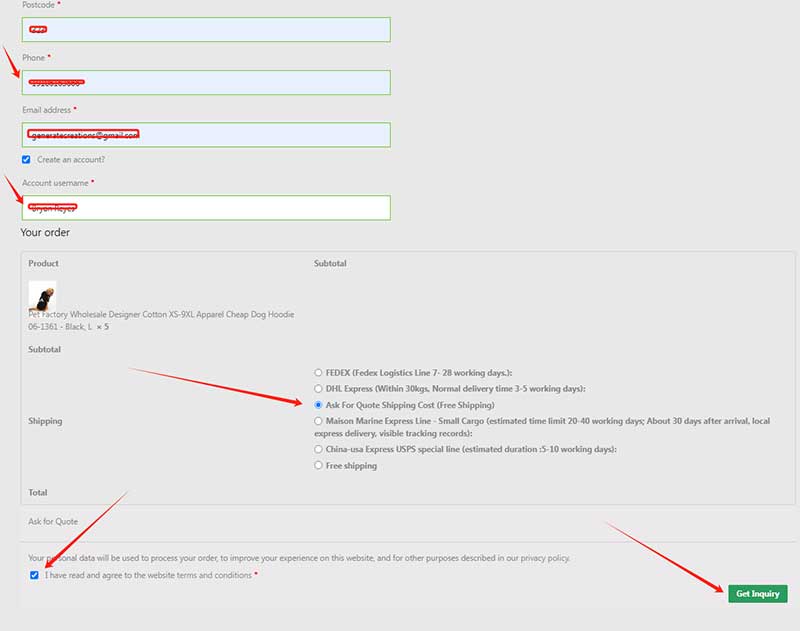Screen dimensions: 800x631
Task: Select the last 'Free shipping' radio option
Action: pos(319,465)
